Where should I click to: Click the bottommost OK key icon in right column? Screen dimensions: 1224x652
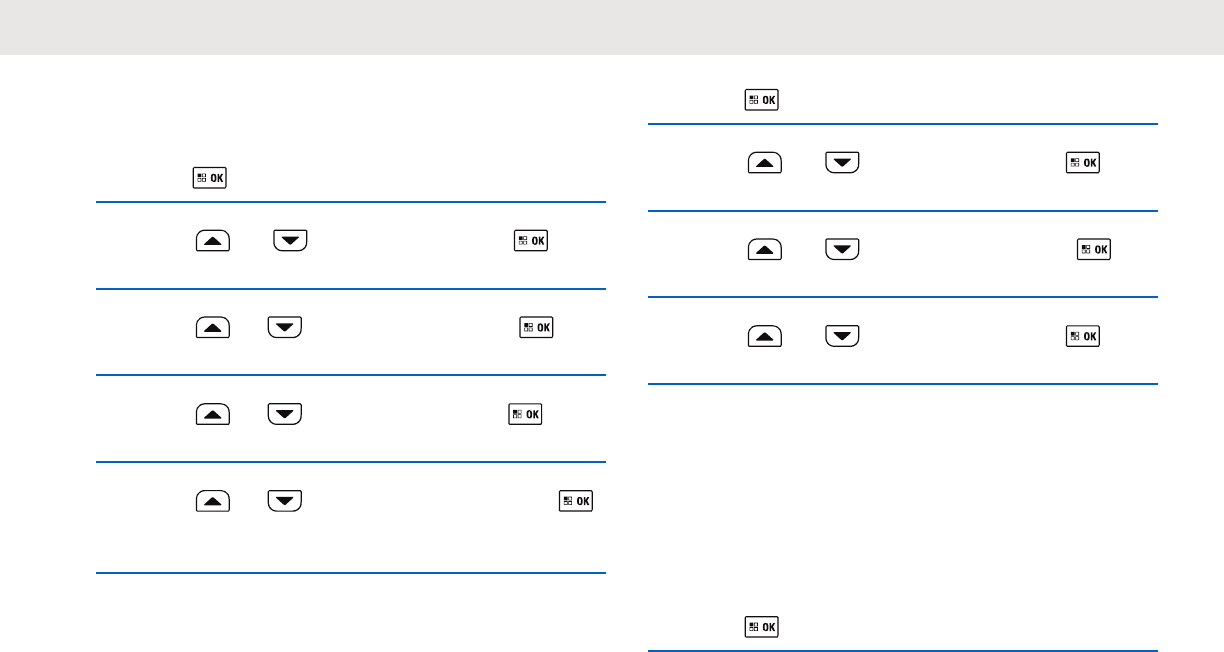coord(762,627)
